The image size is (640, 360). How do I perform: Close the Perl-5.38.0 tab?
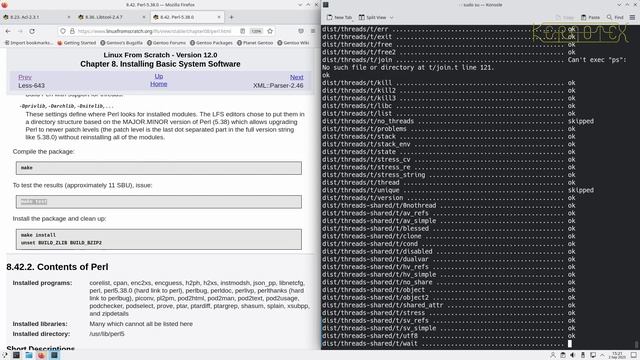[219, 17]
